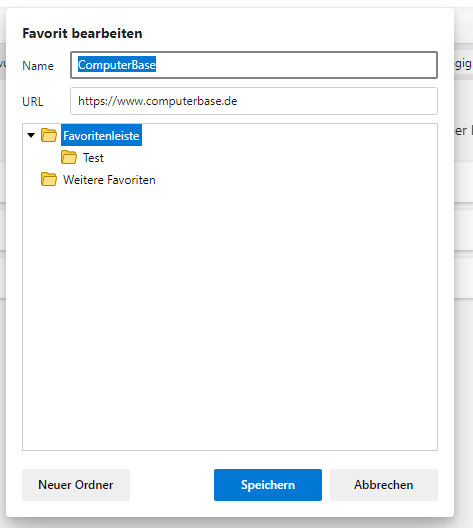Choose Weitere Favoriten as target folder

click(109, 179)
